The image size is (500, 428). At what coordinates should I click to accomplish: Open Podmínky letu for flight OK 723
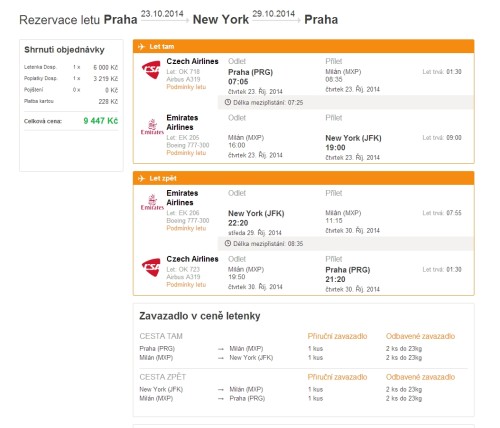186,285
